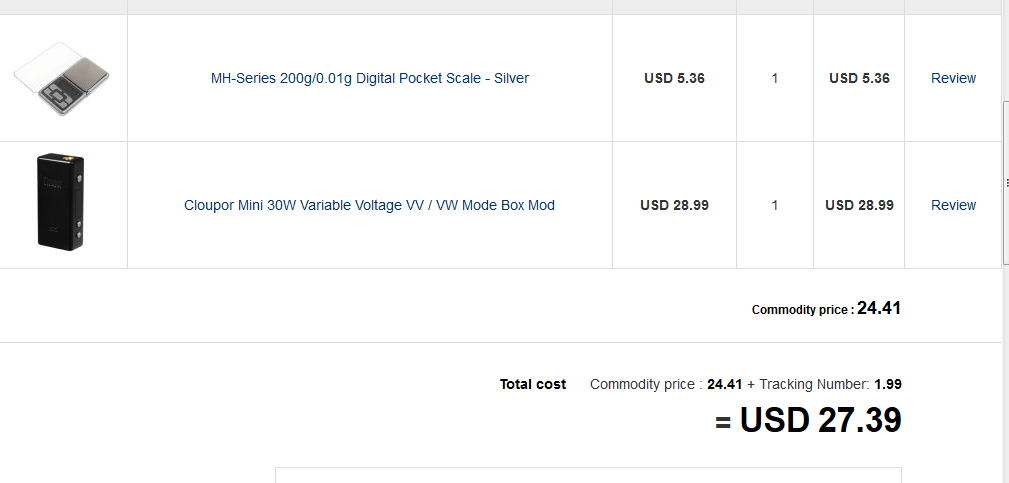
Task: Click the quantity of the pocket scale
Action: [x=775, y=78]
